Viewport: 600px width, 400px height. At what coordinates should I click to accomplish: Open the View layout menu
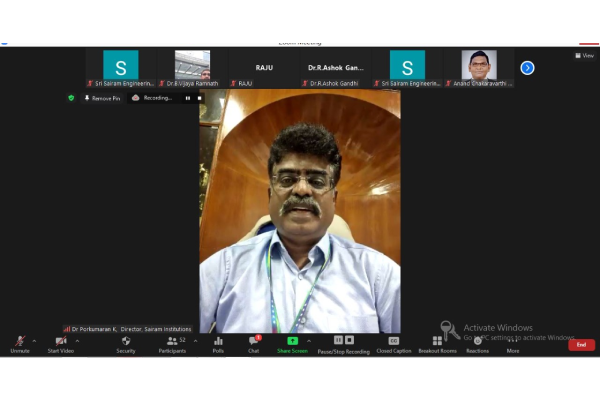click(584, 56)
